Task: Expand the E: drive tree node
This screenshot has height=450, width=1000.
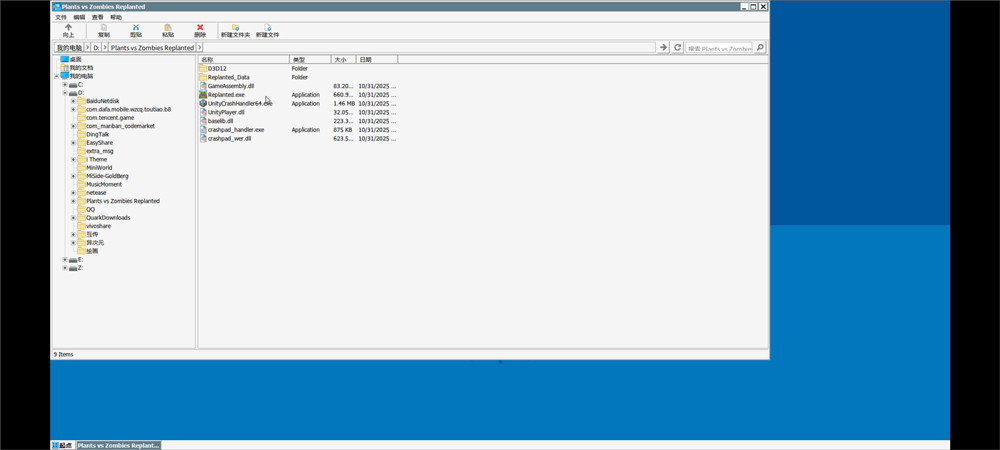Action: (x=65, y=259)
